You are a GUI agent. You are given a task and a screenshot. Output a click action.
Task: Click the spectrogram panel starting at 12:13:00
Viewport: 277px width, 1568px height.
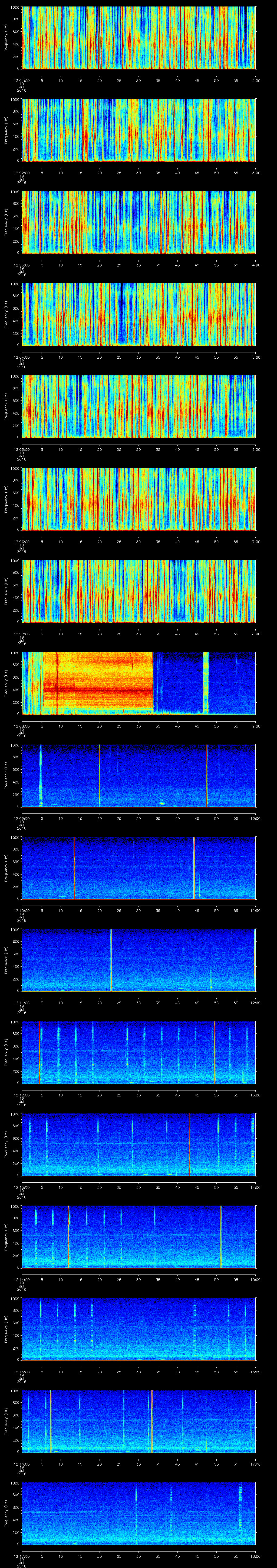point(139,1144)
